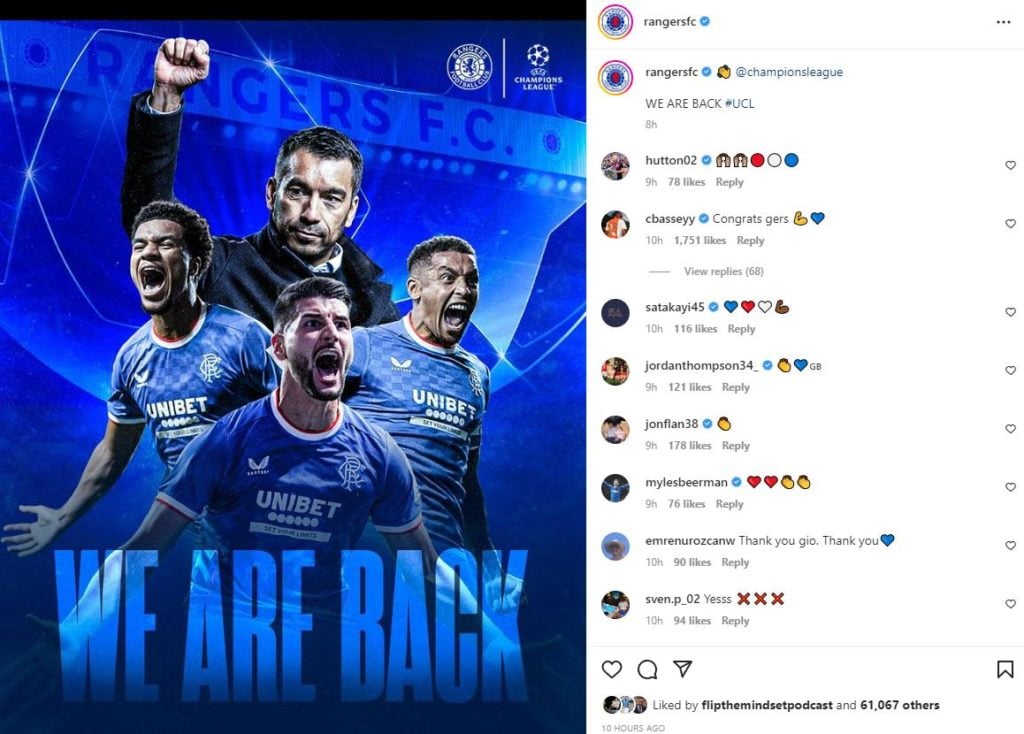Open the @championsleague mention
Viewport: 1024px width, 734px height.
pyautogui.click(x=789, y=72)
